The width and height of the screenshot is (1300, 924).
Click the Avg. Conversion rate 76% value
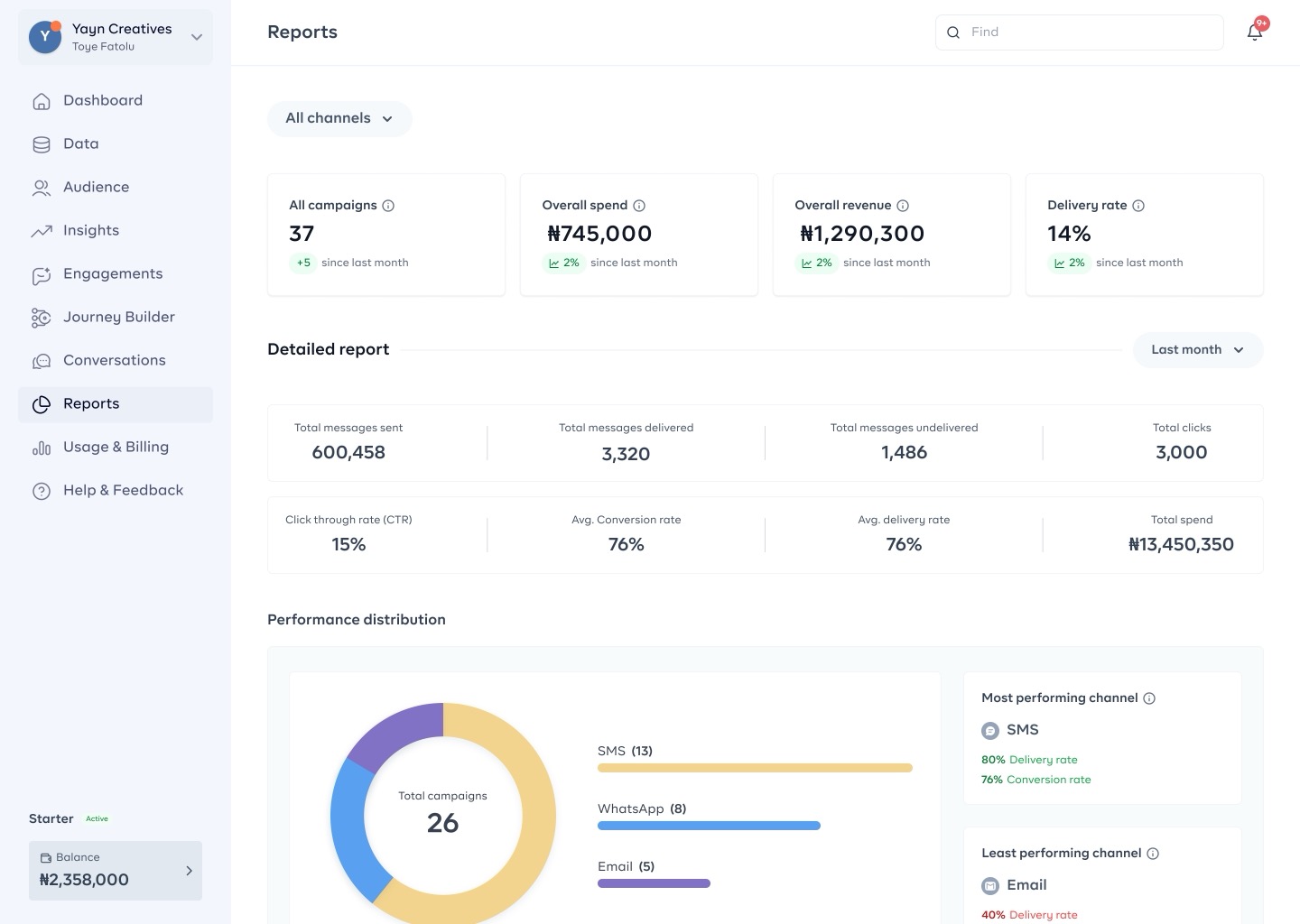tap(626, 545)
